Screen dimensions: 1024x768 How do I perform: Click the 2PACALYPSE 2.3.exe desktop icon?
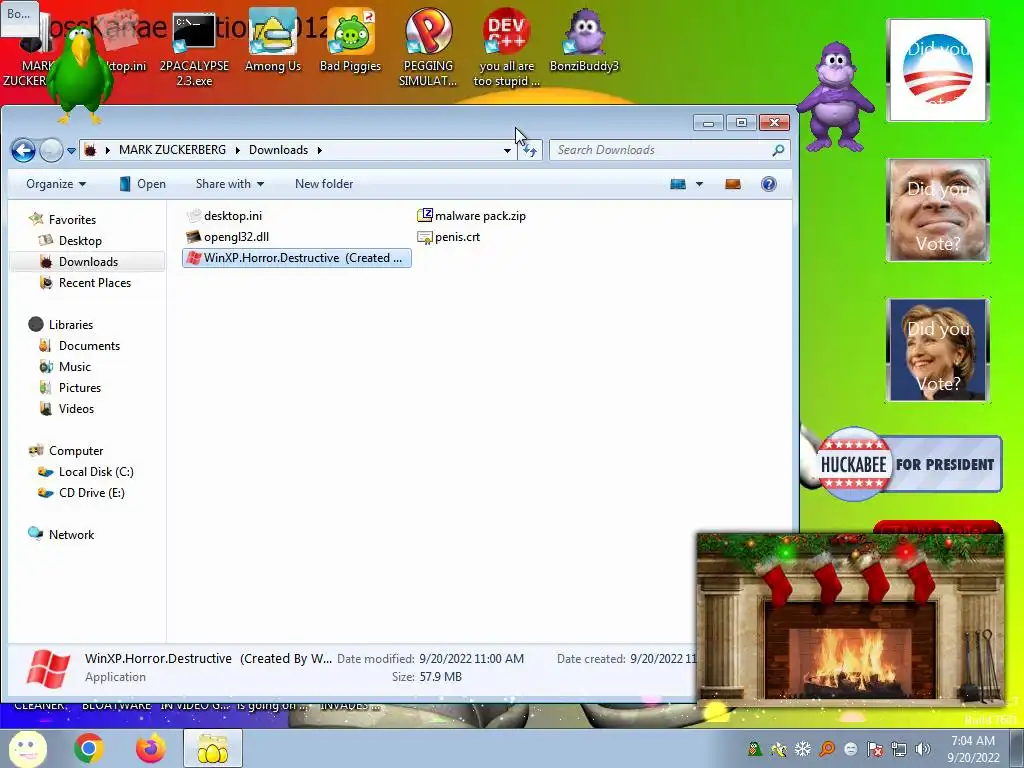(194, 49)
